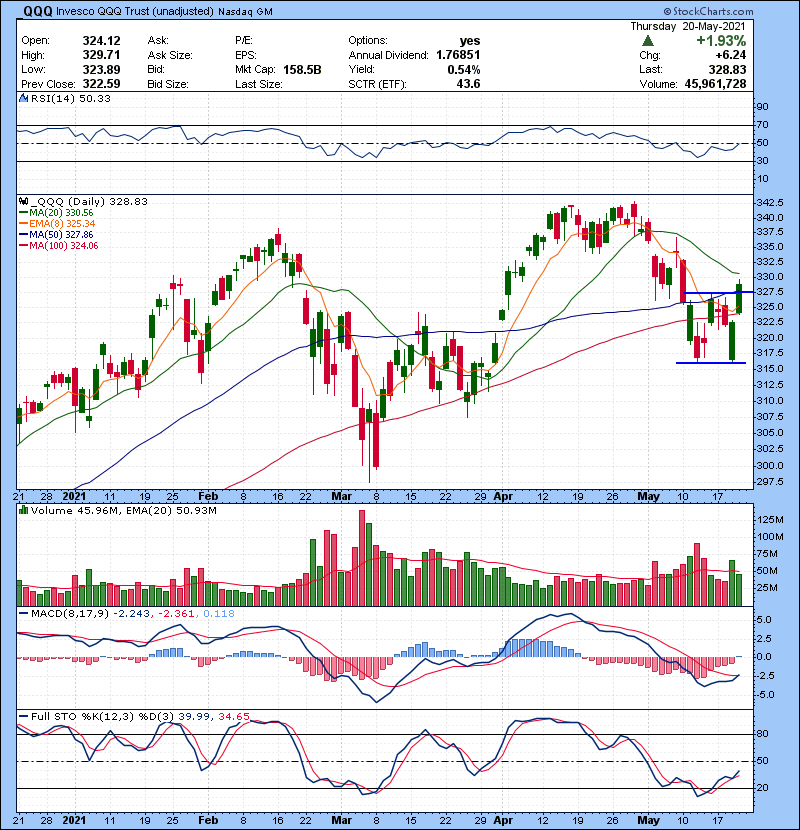Click the green up-triangle next to +1.93%

648,41
